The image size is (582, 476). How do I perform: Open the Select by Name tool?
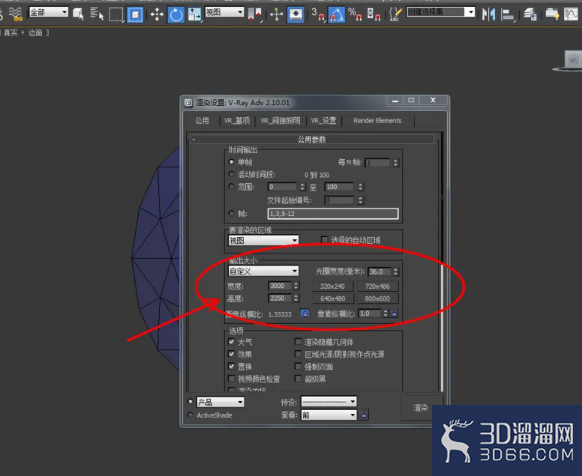97,14
